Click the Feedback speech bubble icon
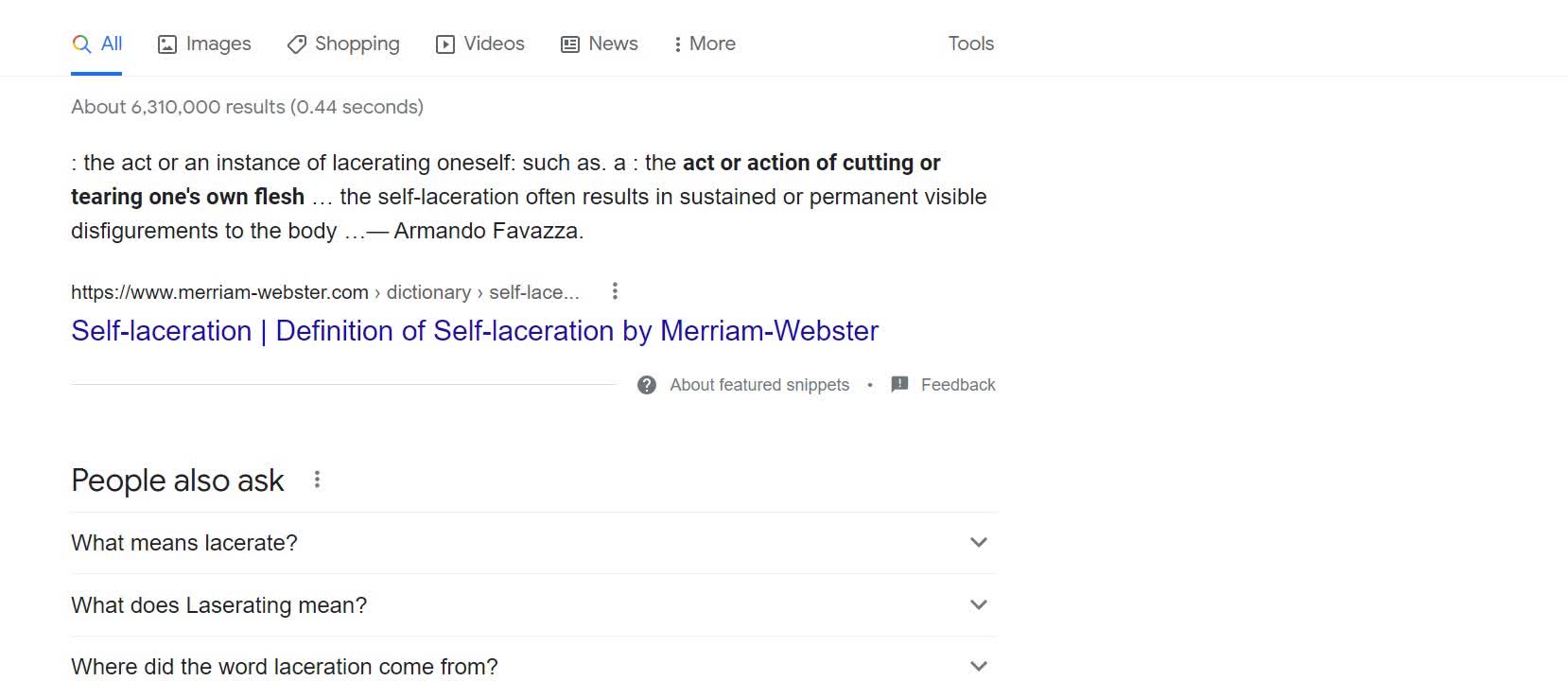The width and height of the screenshot is (1568, 681). 900,384
